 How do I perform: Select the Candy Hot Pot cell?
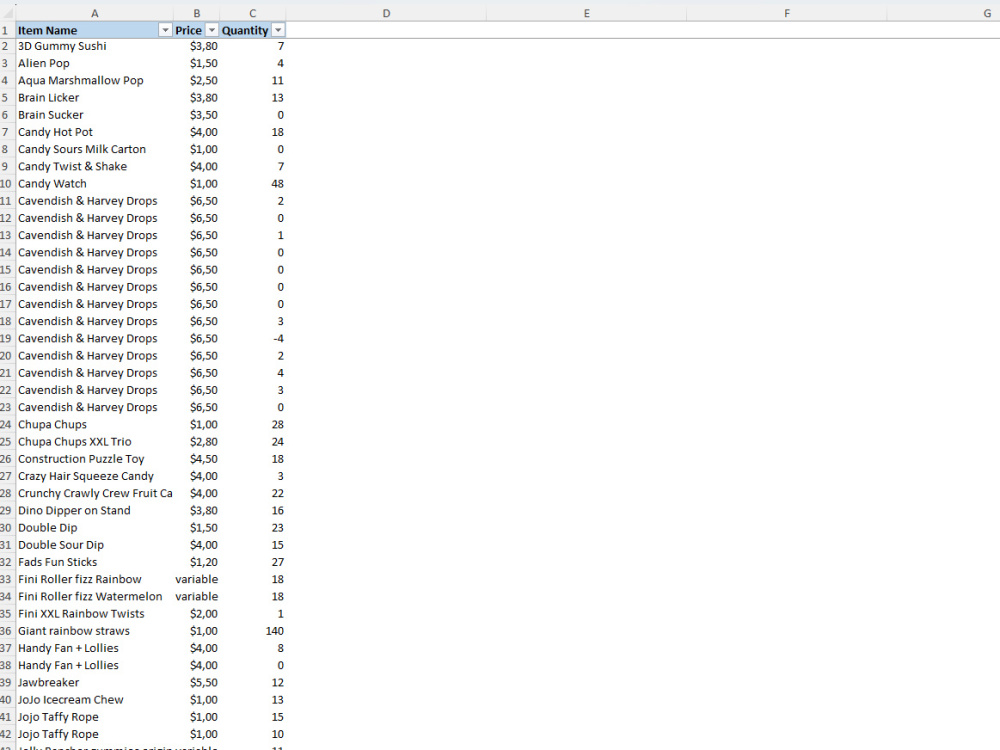pyautogui.click(x=94, y=132)
